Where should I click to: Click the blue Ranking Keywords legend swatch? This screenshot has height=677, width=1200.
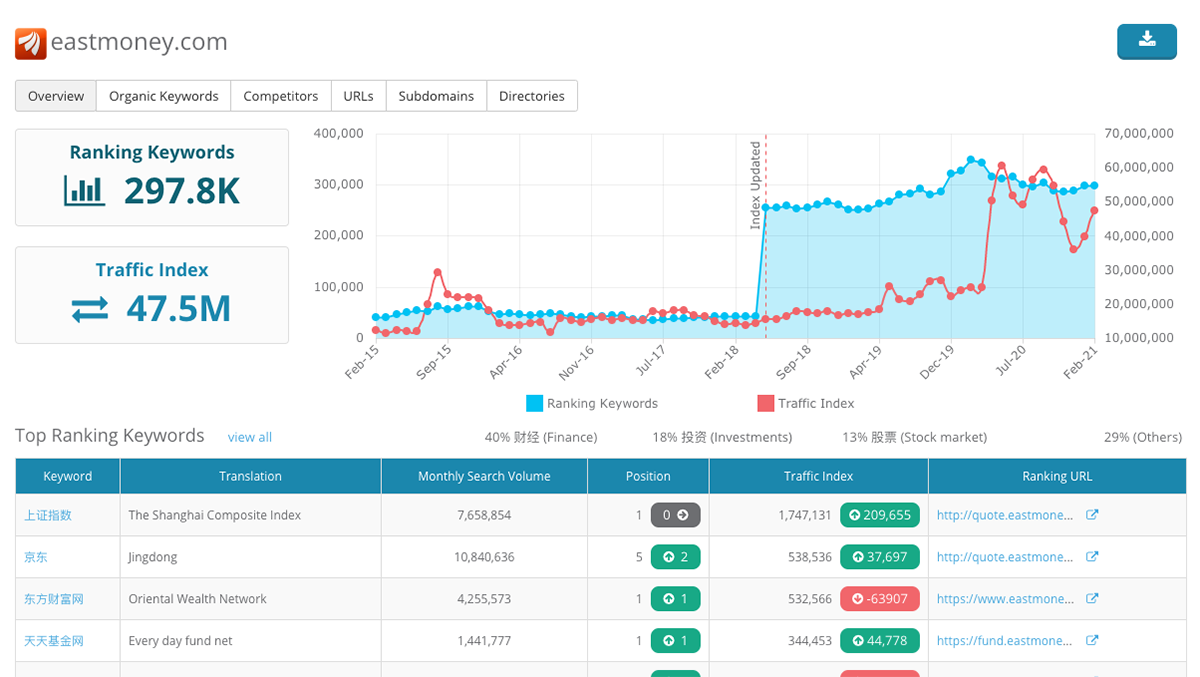click(x=534, y=403)
